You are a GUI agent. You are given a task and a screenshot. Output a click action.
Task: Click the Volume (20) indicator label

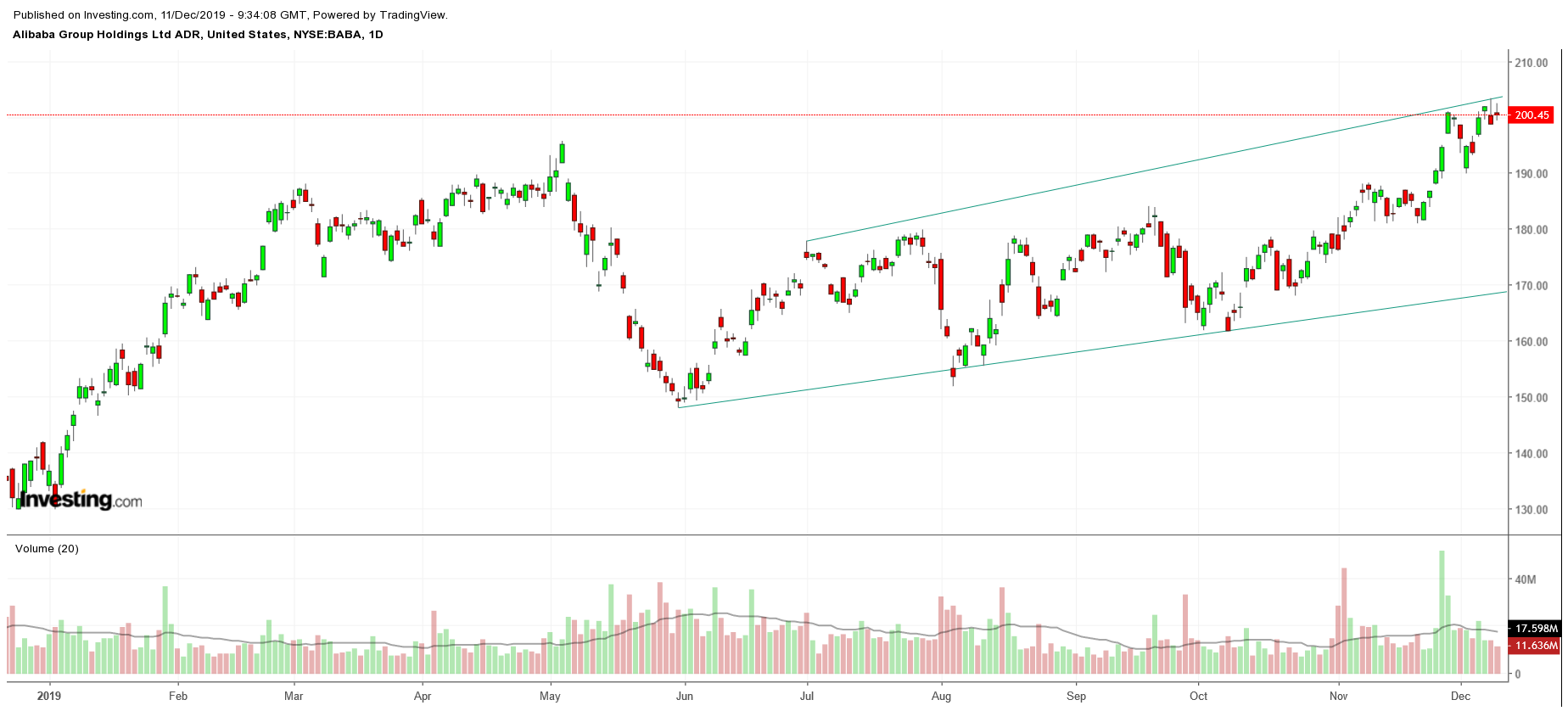(47, 549)
